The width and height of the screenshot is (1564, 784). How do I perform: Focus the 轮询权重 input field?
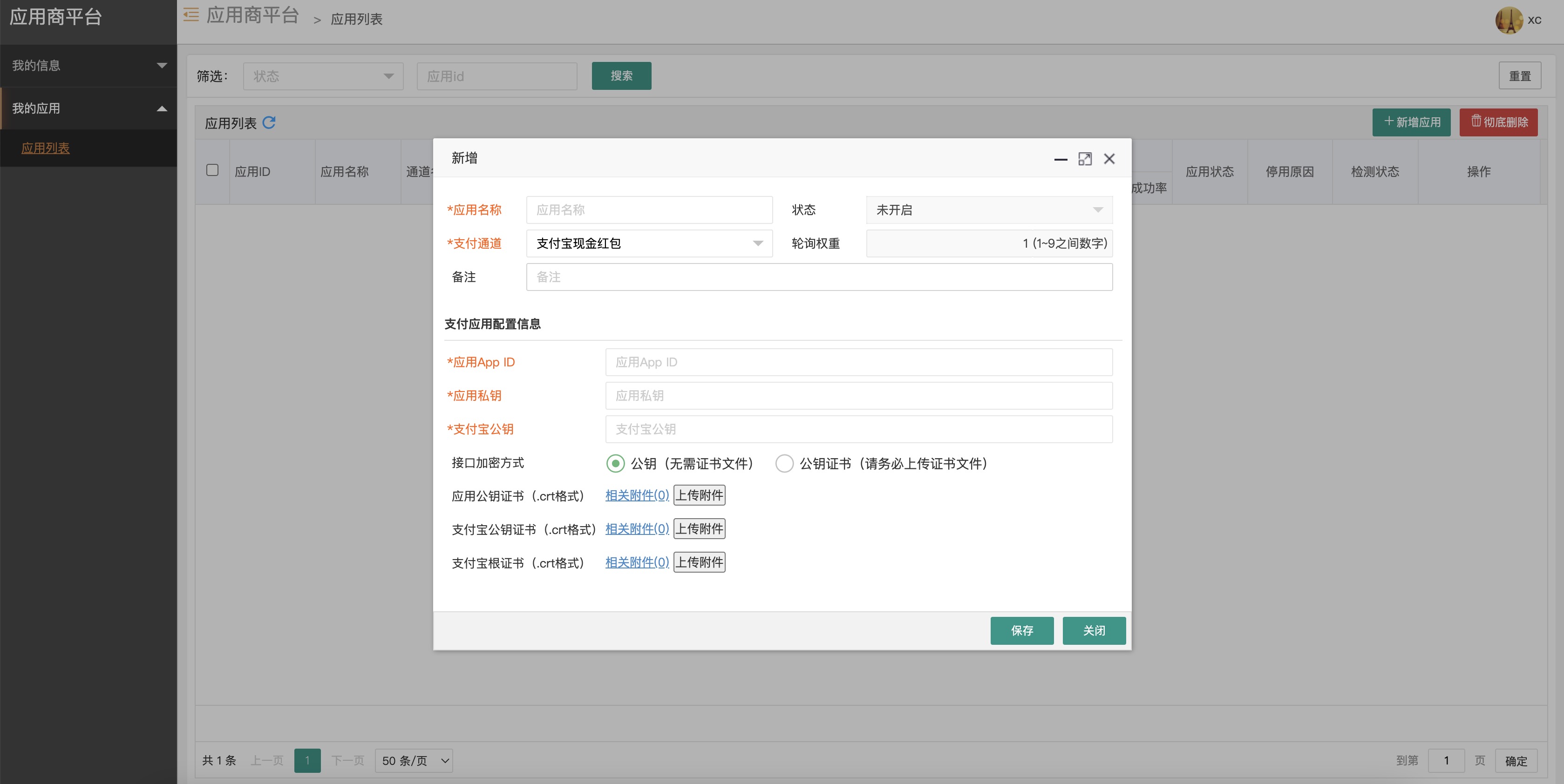(x=989, y=243)
